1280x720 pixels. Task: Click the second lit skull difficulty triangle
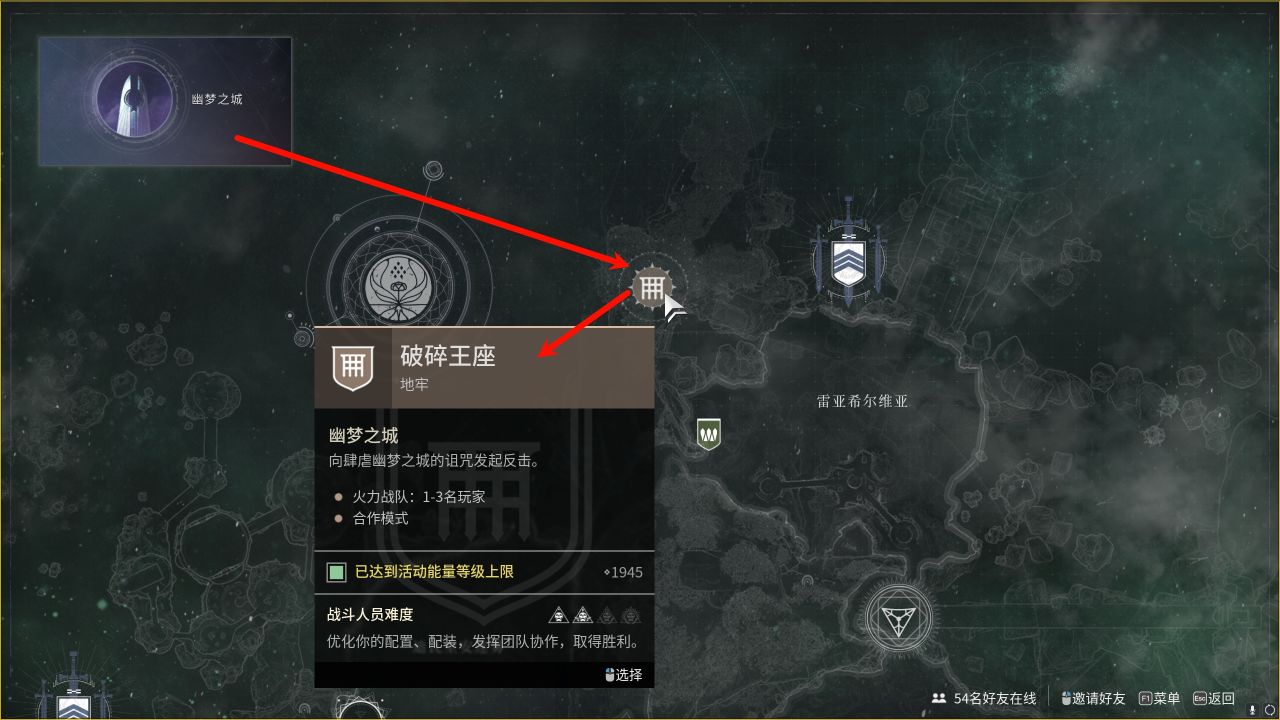pos(582,615)
